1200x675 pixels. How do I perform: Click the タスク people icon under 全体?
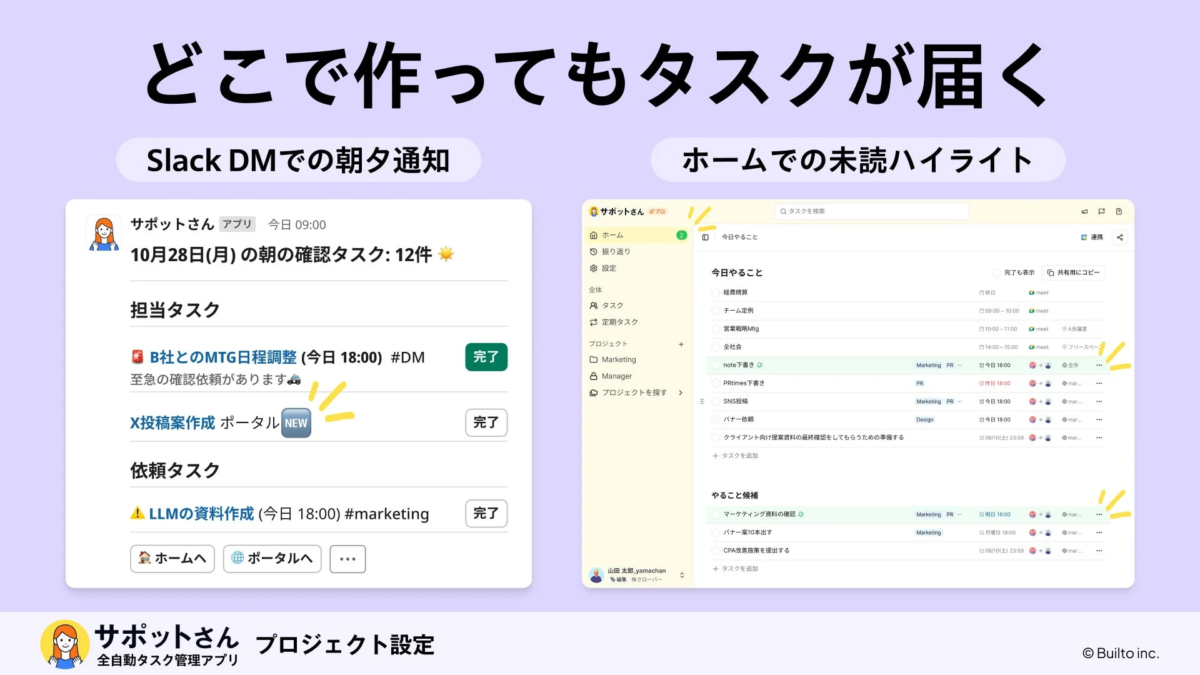(594, 305)
